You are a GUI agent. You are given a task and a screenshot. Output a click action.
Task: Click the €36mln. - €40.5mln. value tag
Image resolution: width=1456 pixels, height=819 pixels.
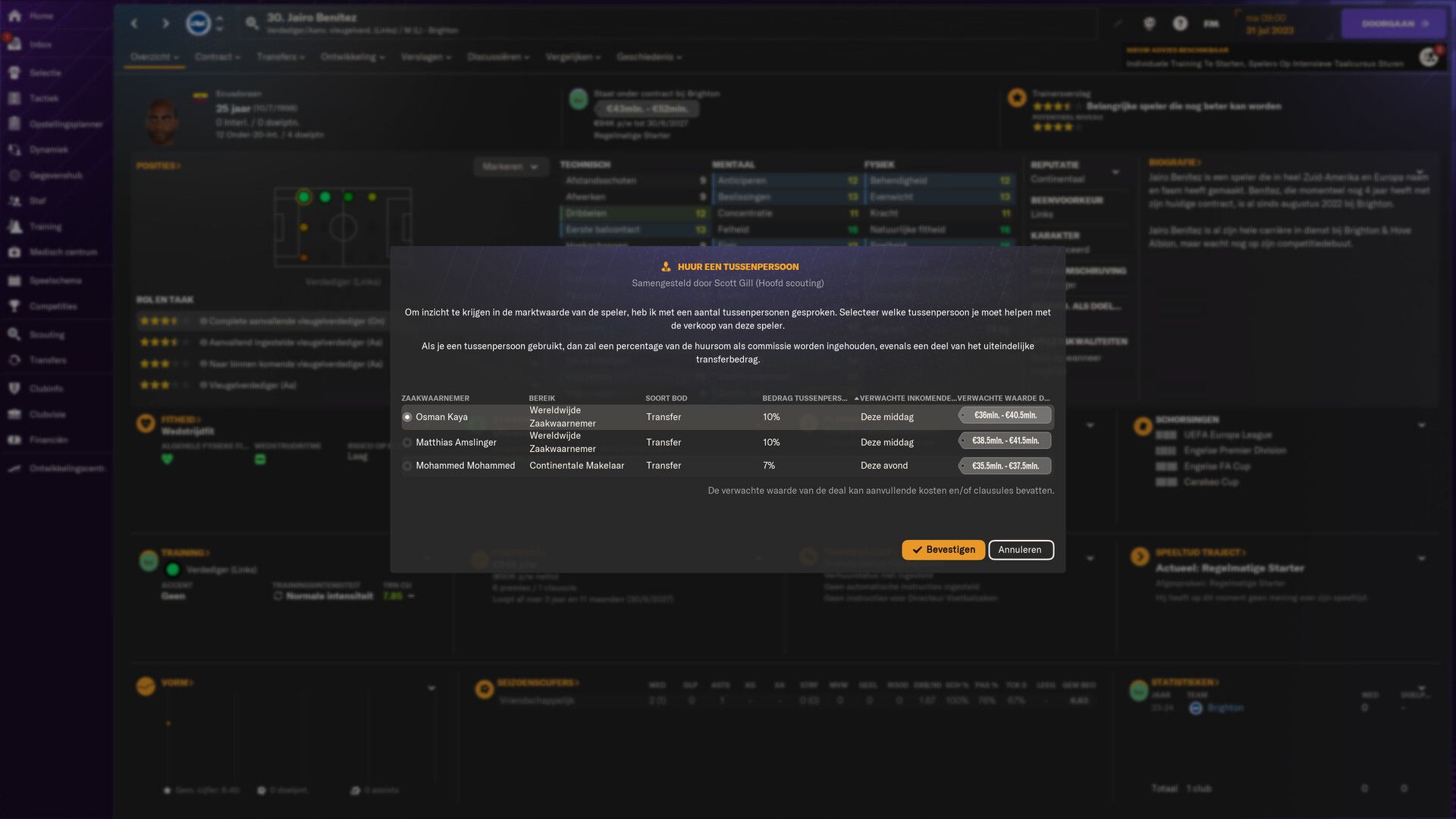point(1005,416)
